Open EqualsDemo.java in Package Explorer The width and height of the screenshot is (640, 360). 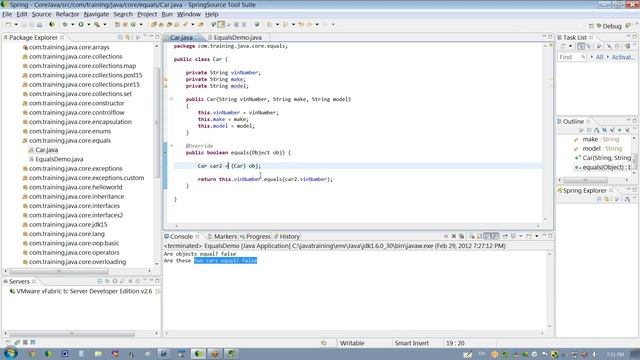point(59,159)
